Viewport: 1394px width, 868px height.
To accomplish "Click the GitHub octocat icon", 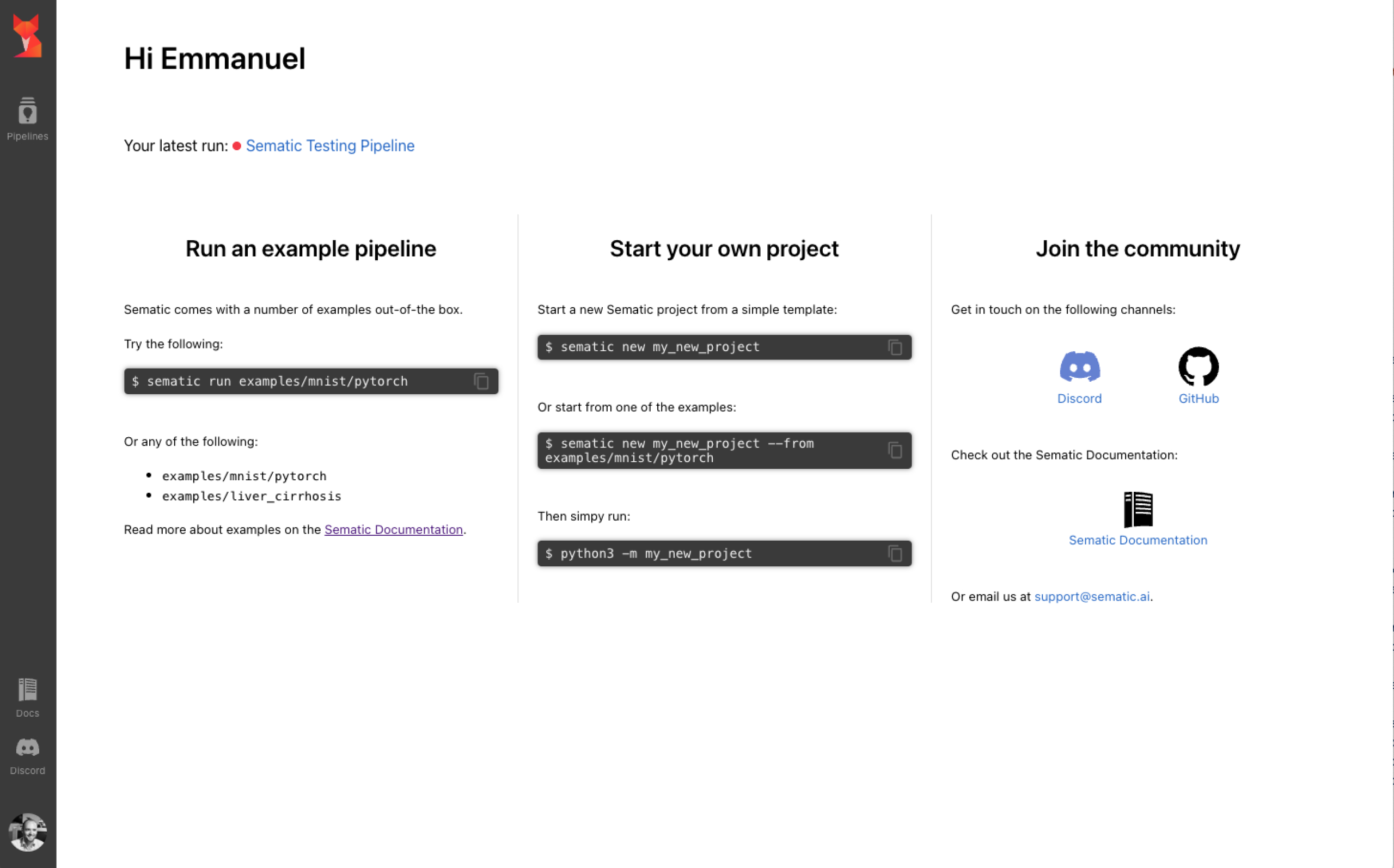I will coord(1199,366).
